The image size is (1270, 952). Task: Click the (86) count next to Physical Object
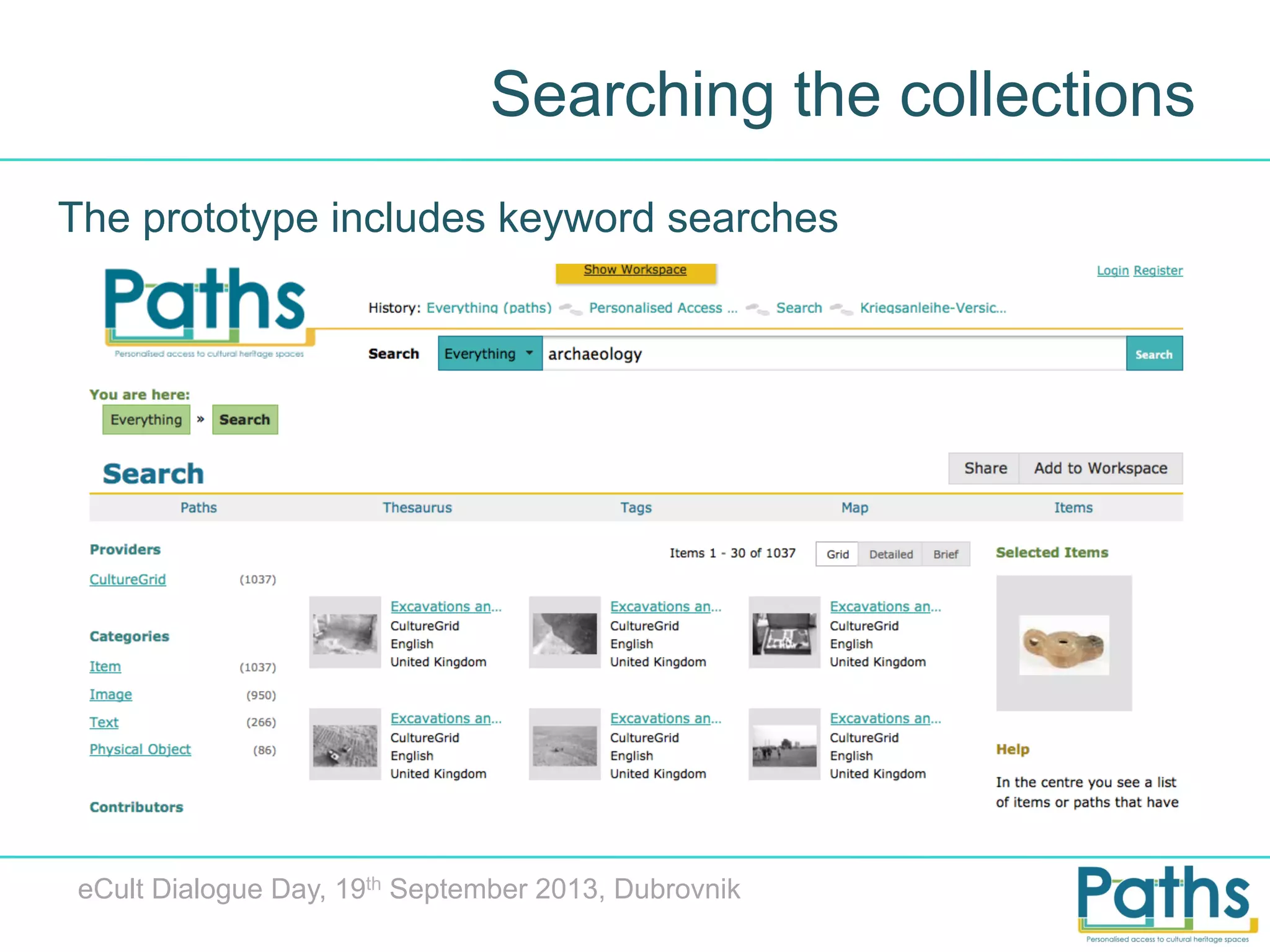point(264,751)
